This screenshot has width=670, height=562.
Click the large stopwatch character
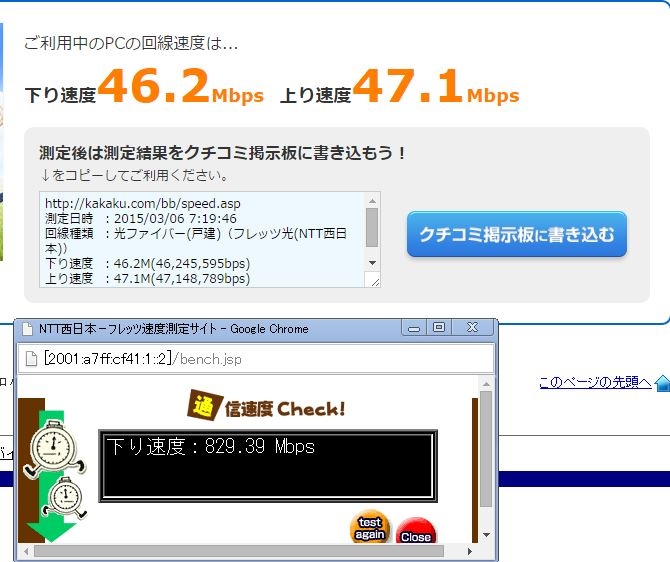(x=54, y=449)
